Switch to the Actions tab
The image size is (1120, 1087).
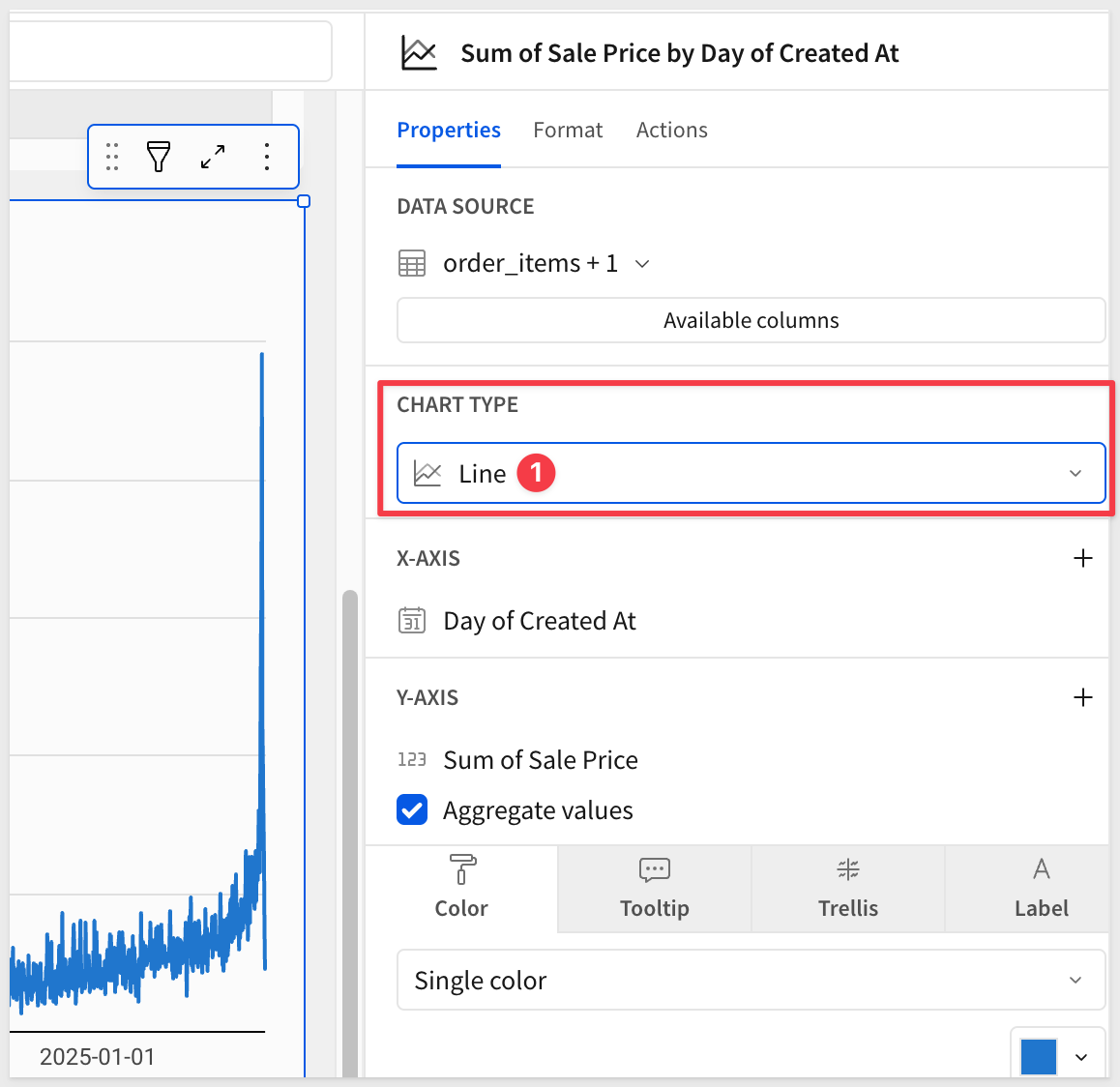[671, 131]
